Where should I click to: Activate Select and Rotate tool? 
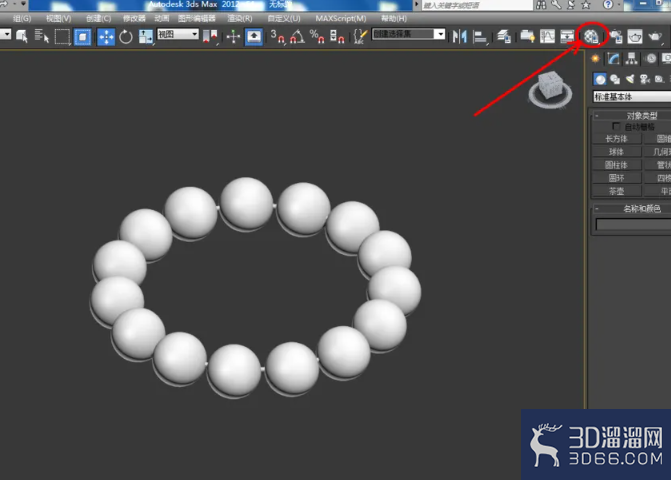pyautogui.click(x=126, y=37)
